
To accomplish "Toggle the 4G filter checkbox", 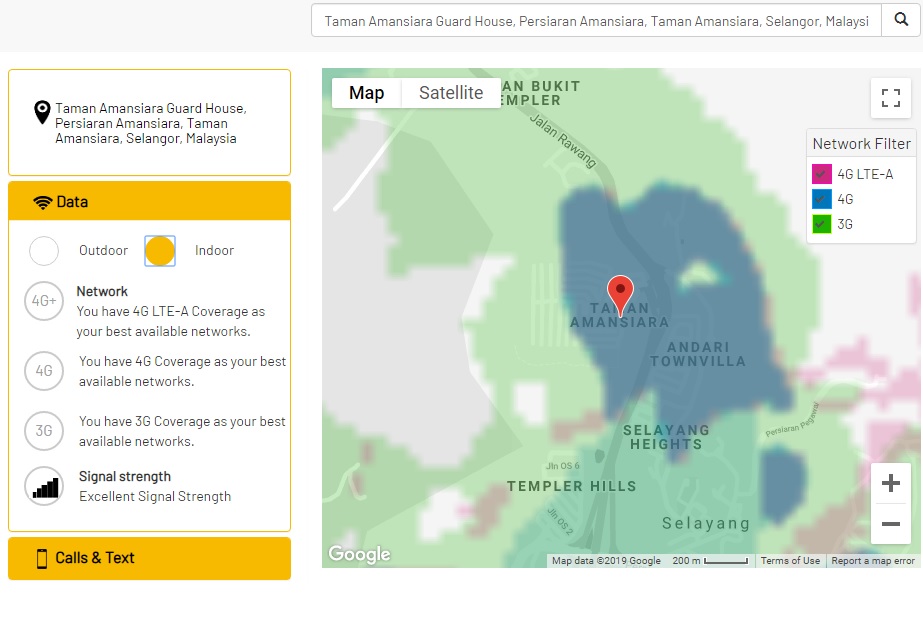I will [x=822, y=199].
